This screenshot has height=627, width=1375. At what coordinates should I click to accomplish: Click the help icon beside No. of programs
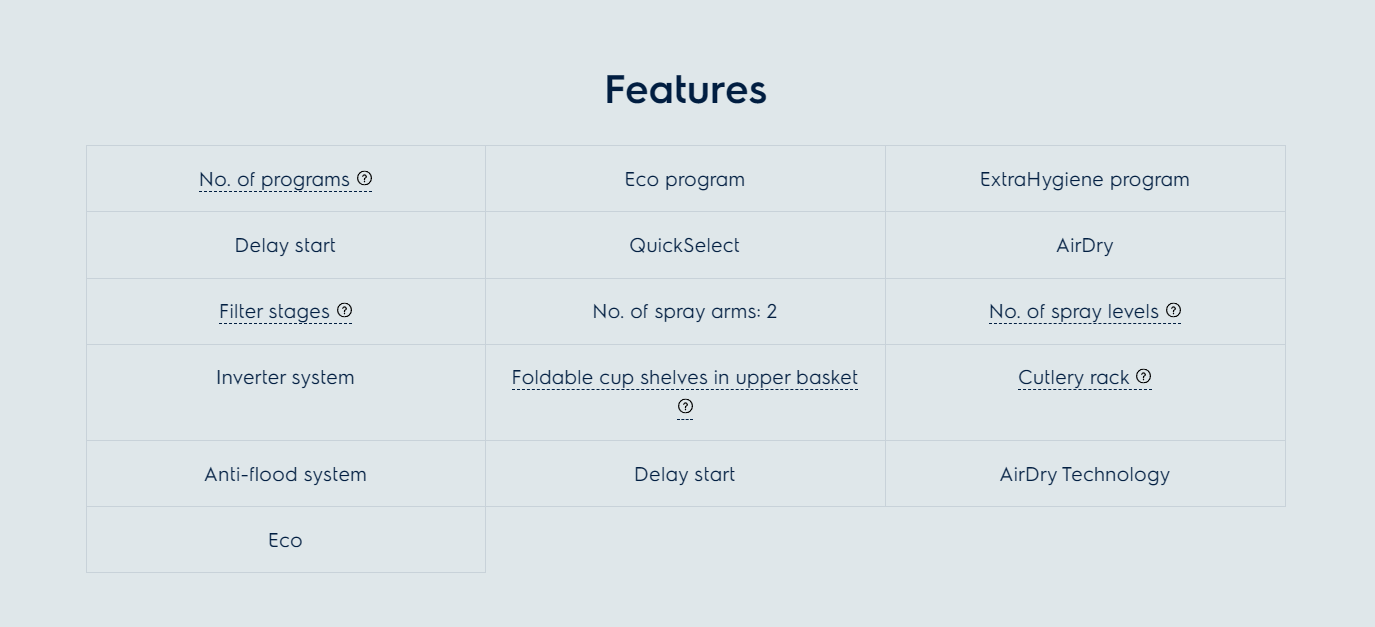tap(365, 178)
